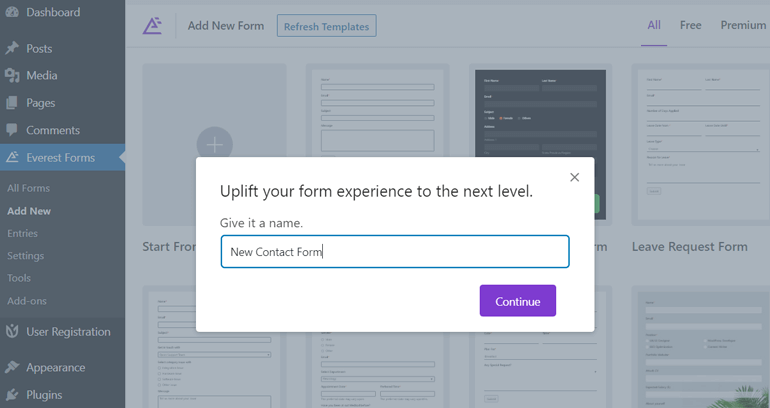Click the Refresh Templates button
Viewport: 770px width, 408px height.
point(326,26)
